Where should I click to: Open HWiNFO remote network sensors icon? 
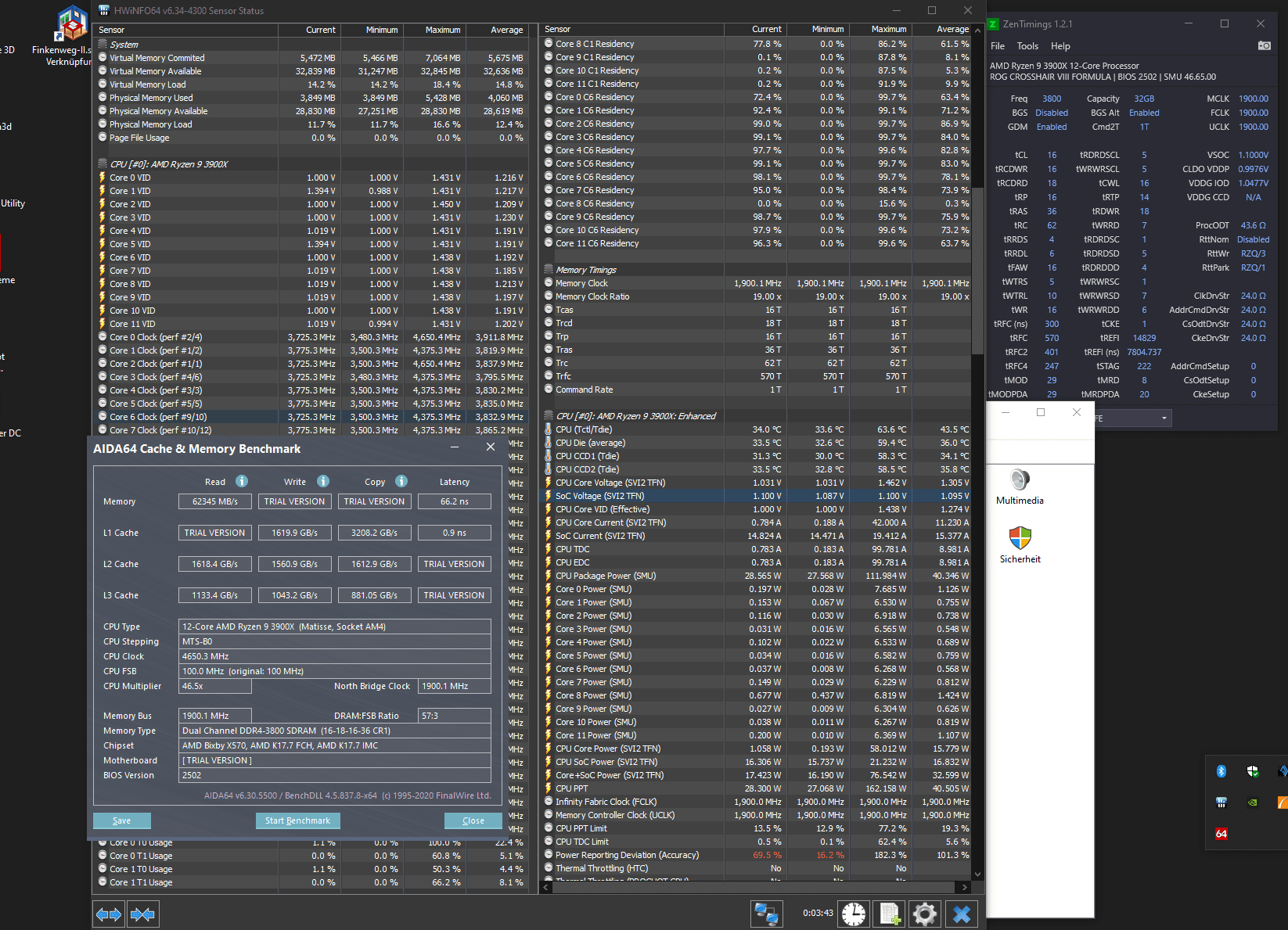tap(766, 914)
